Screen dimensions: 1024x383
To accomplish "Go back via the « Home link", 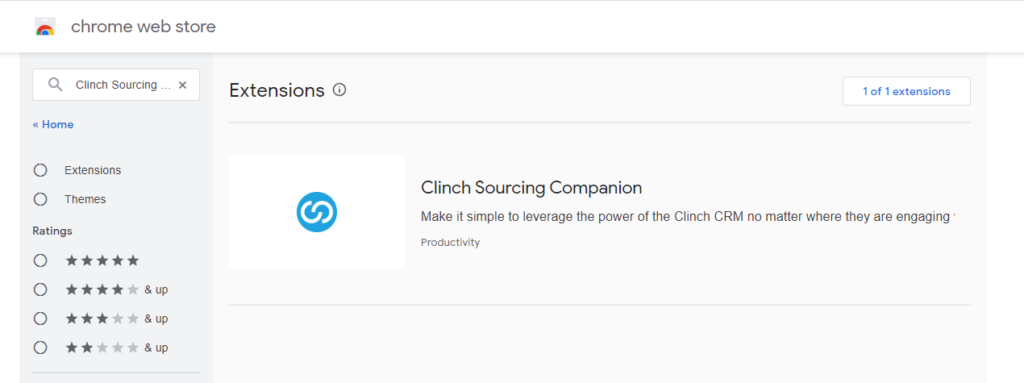I will pos(53,124).
